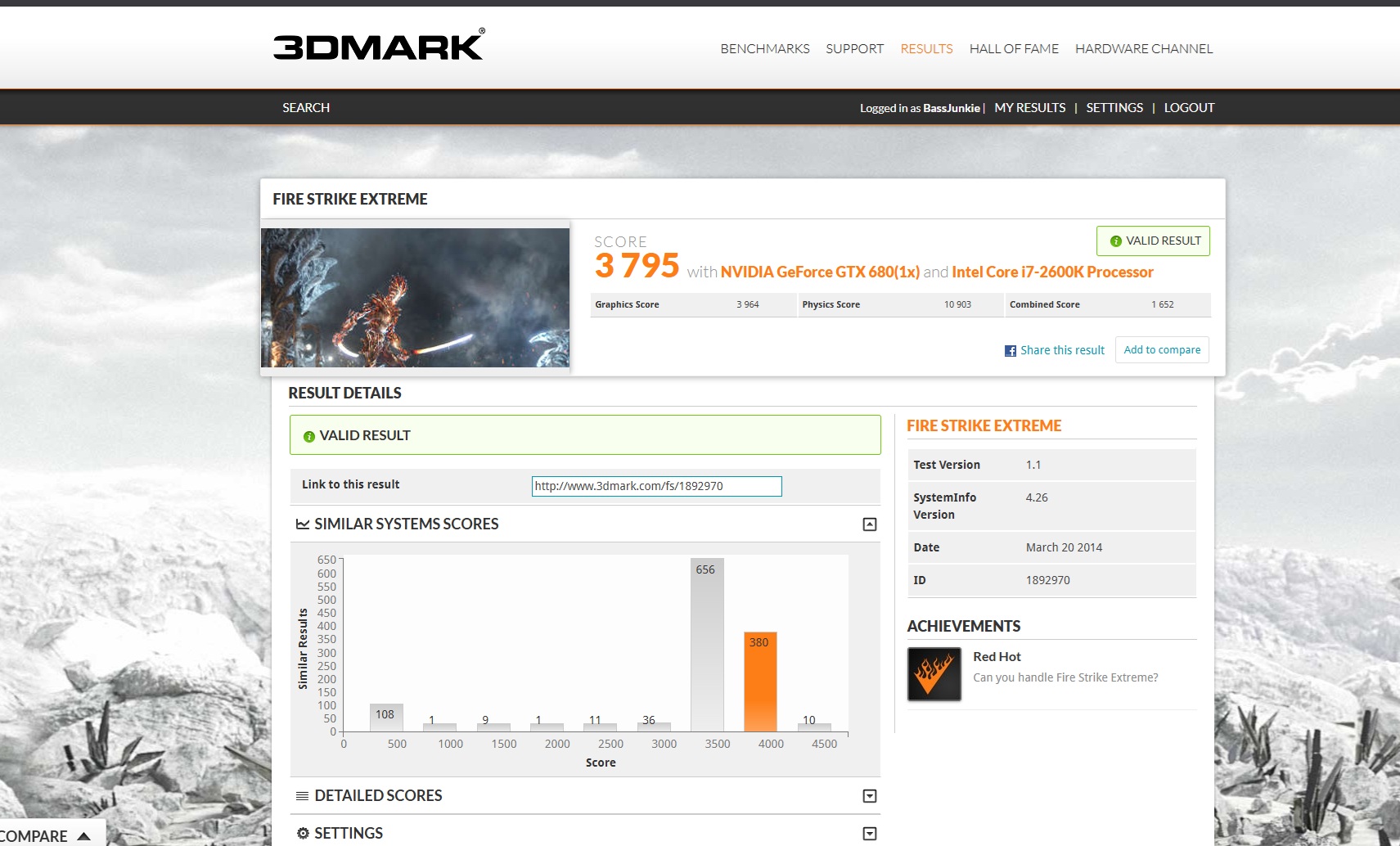Click the Valid Result badge button
Screen dimensions: 1400x846
[x=1153, y=241]
